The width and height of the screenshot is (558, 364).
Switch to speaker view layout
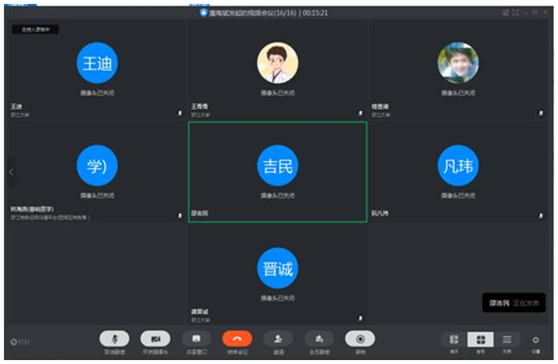[x=454, y=340]
